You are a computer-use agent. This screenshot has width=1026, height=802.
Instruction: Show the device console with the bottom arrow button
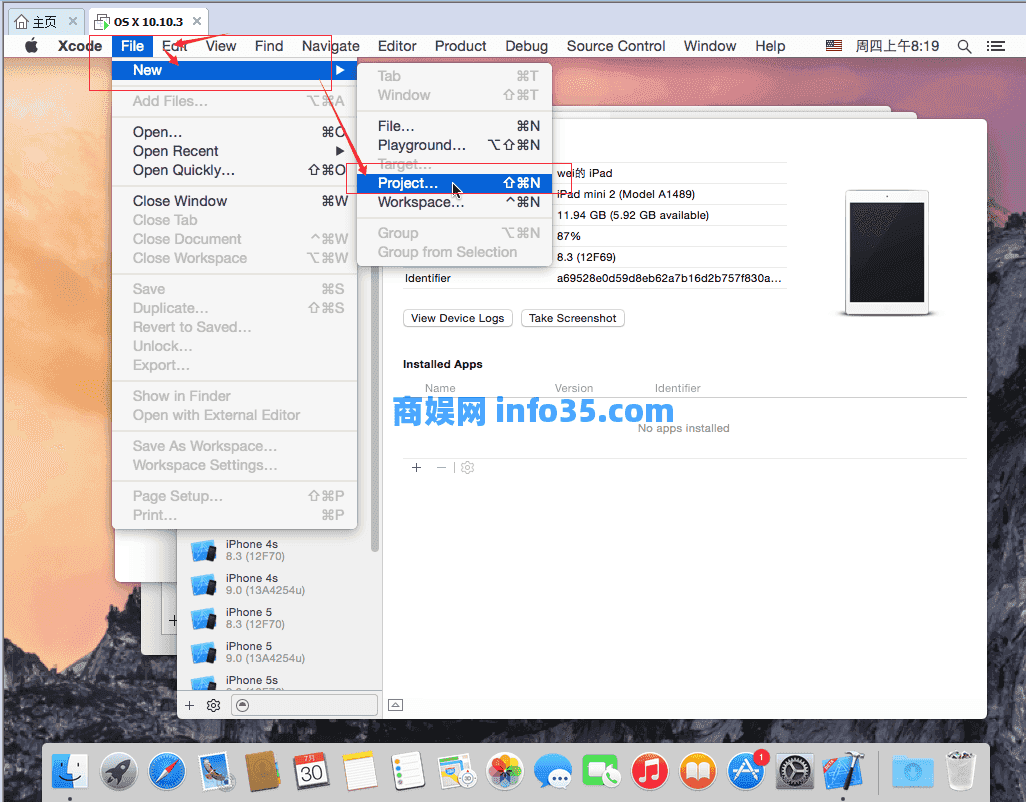point(395,705)
